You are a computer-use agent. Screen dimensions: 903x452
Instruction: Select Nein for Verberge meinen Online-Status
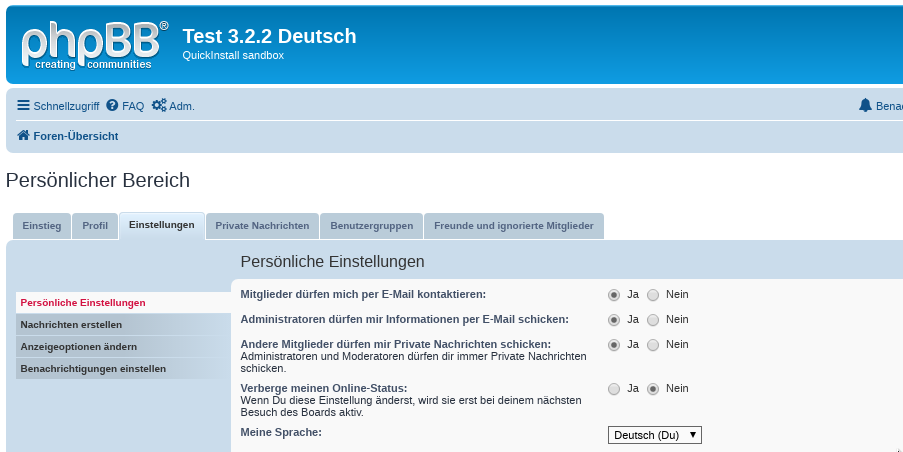point(652,389)
